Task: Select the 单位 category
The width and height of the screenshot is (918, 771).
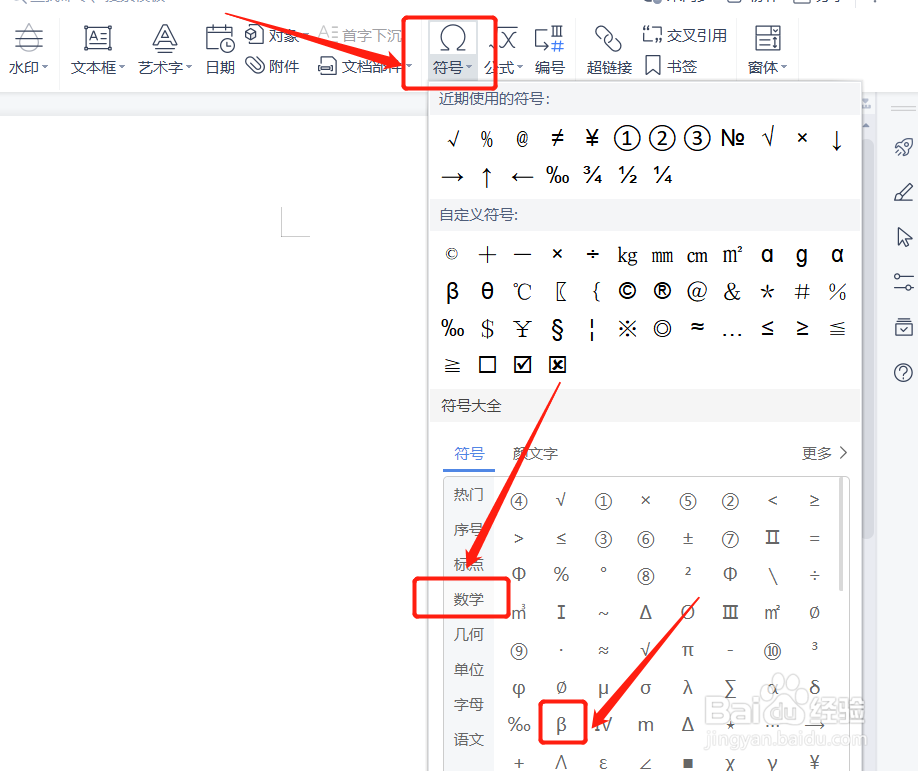Action: tap(468, 670)
